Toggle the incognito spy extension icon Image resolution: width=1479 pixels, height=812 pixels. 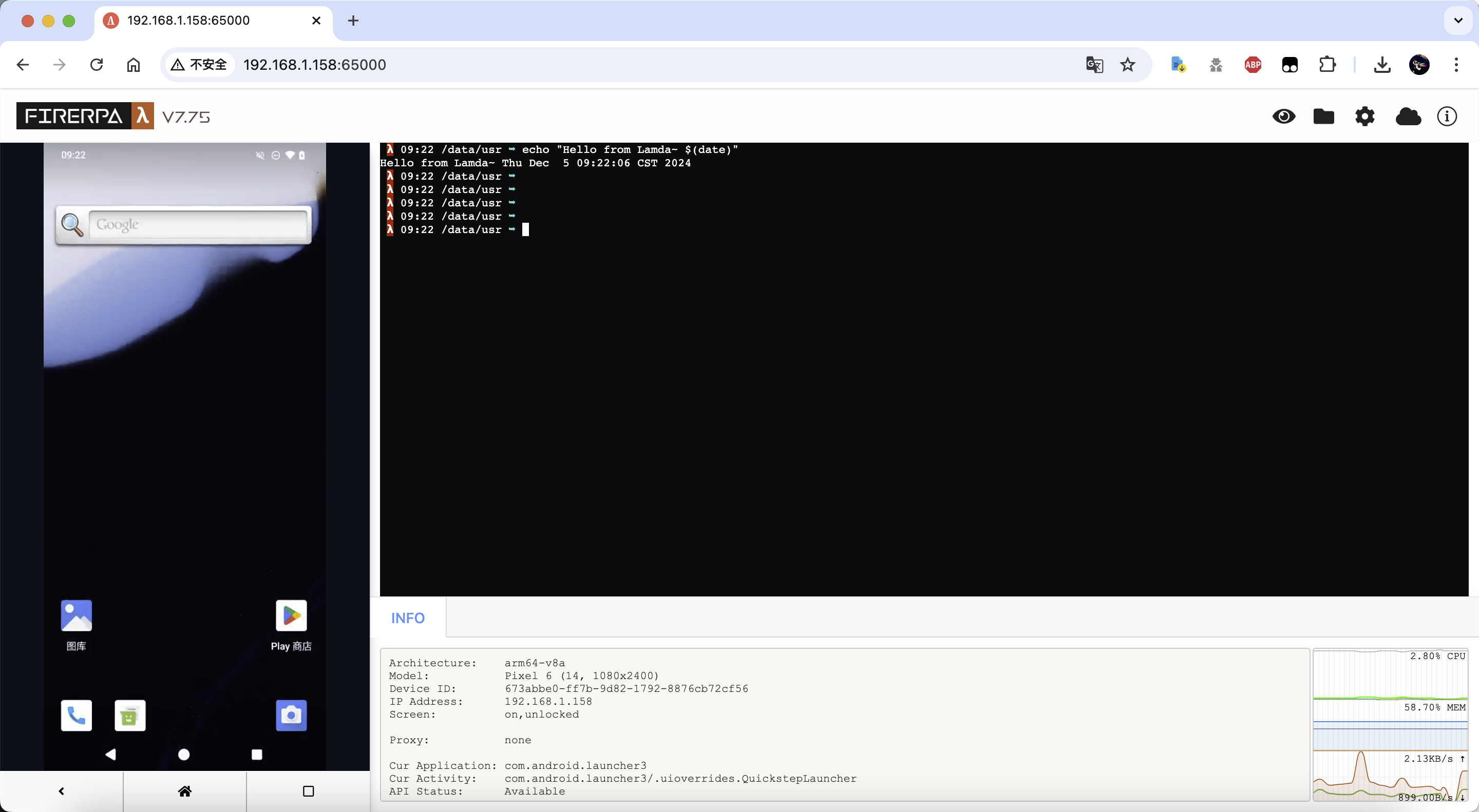pos(1216,64)
